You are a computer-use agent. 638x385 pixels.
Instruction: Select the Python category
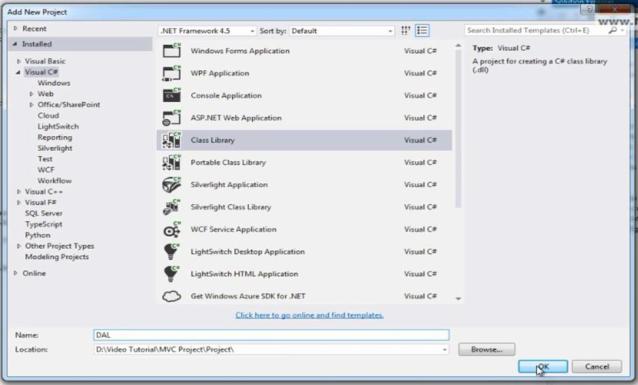pyautogui.click(x=37, y=235)
